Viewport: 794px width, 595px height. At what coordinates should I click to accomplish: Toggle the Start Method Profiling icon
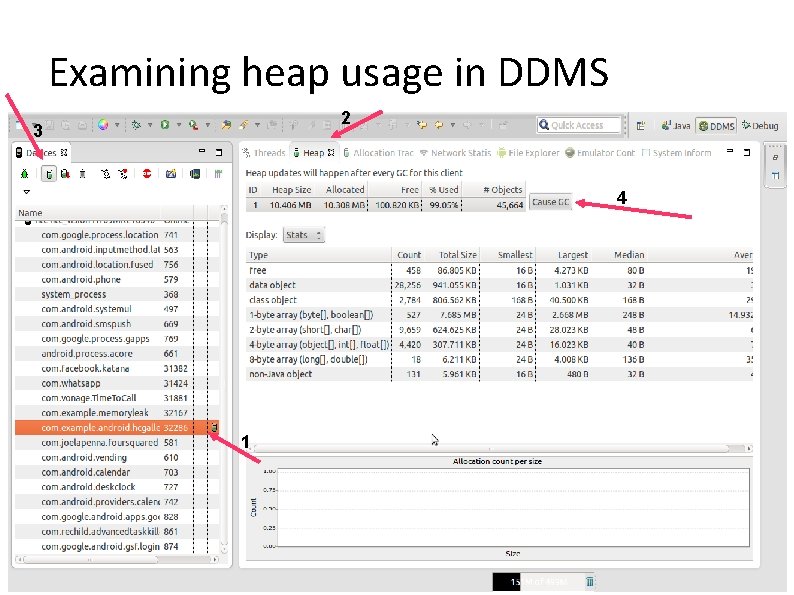click(x=123, y=174)
